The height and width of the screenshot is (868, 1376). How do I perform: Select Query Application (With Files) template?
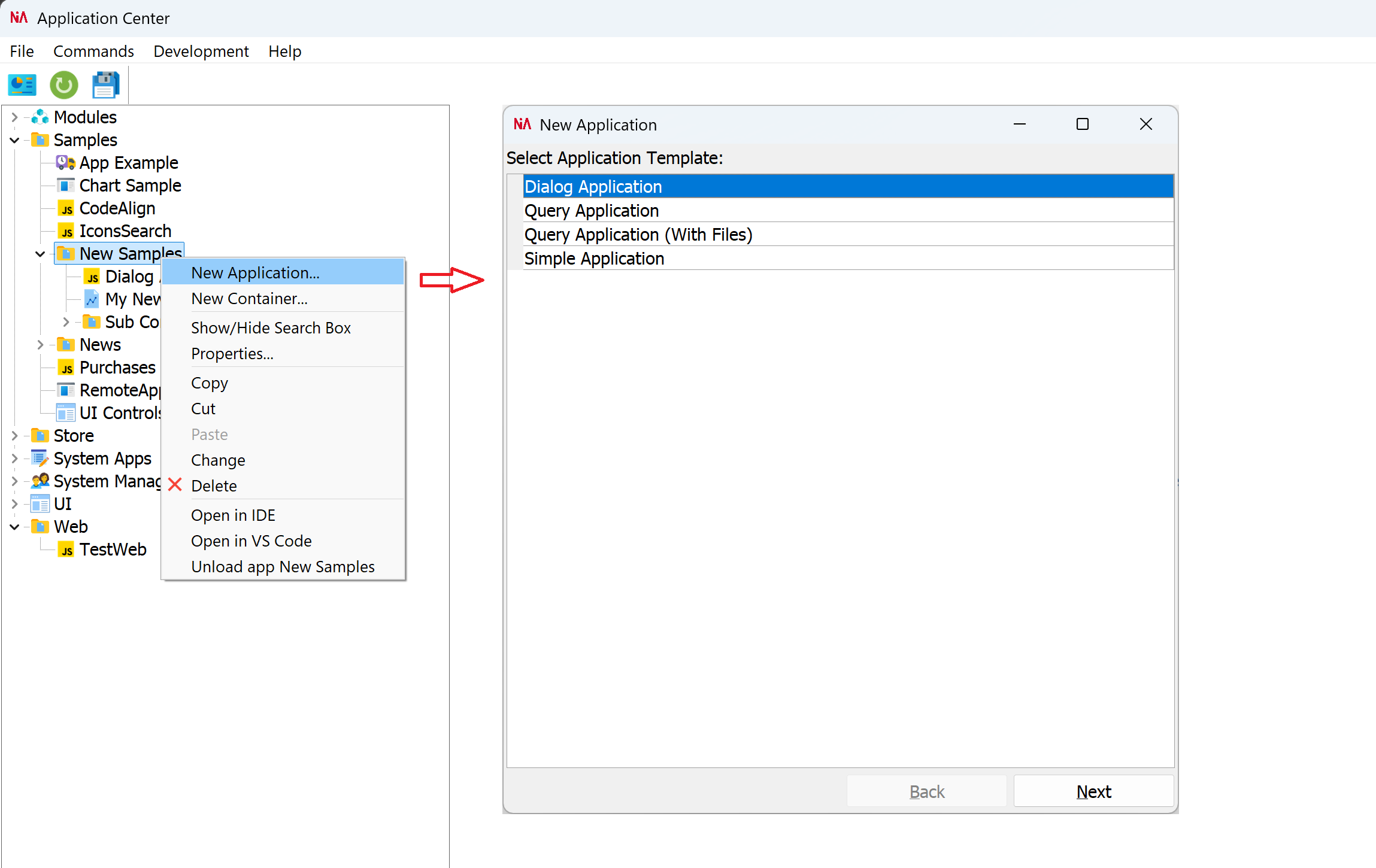coord(638,234)
